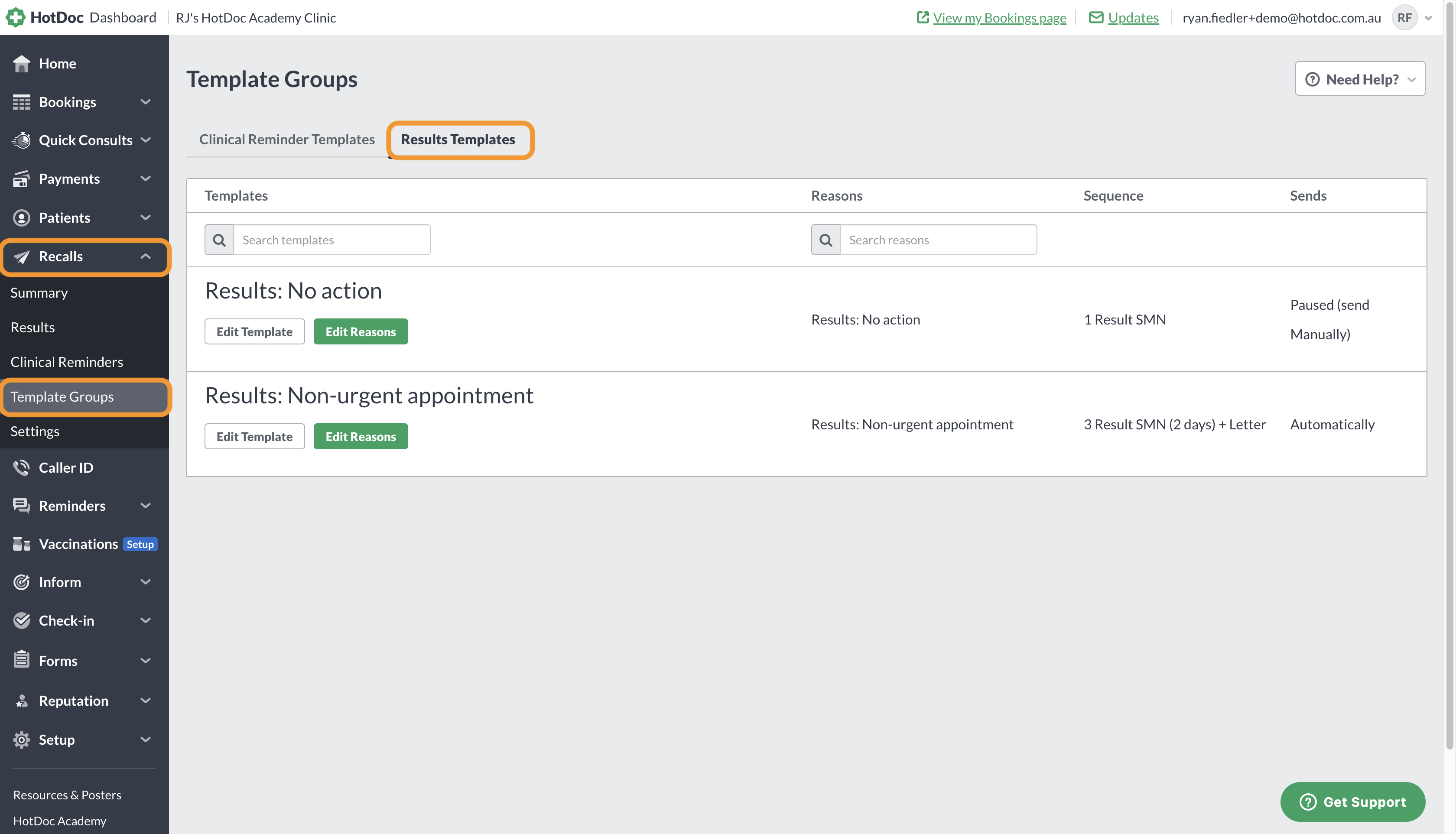This screenshot has width=1456, height=834.
Task: Expand the Forms chevron
Action: coord(146,660)
